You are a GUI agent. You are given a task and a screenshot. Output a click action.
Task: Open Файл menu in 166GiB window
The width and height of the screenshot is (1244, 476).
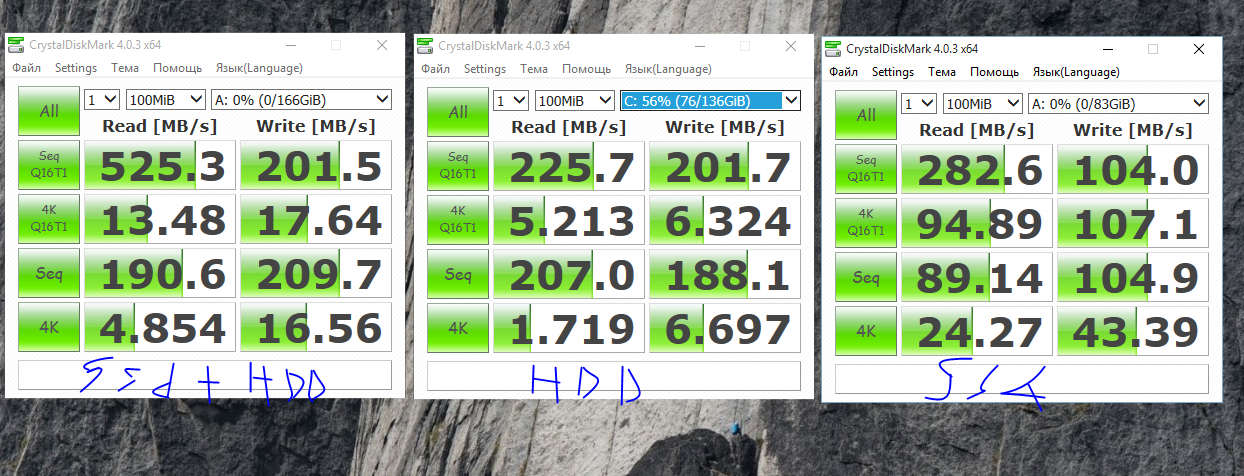tap(27, 68)
